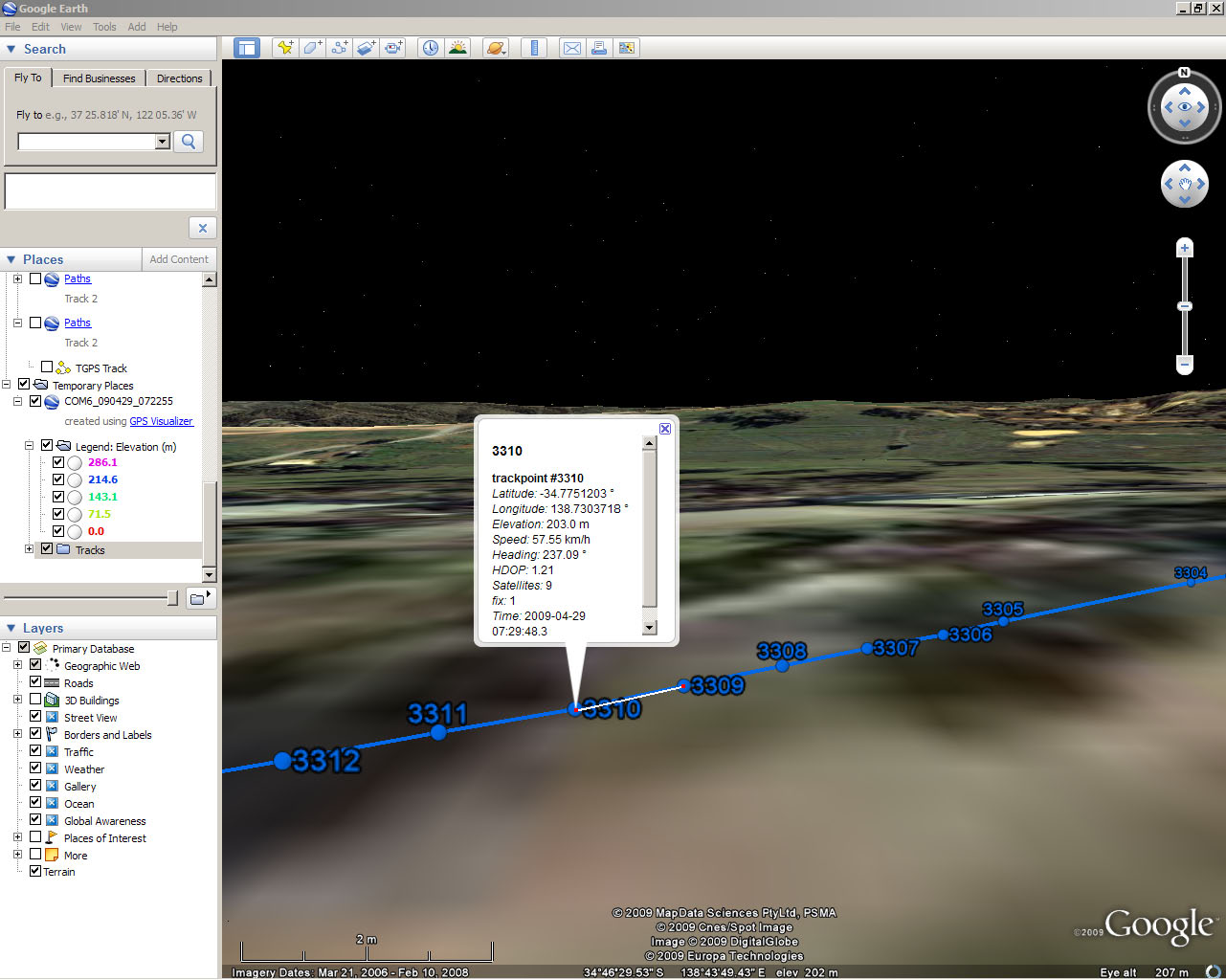Click the Add Content button

coord(179,259)
